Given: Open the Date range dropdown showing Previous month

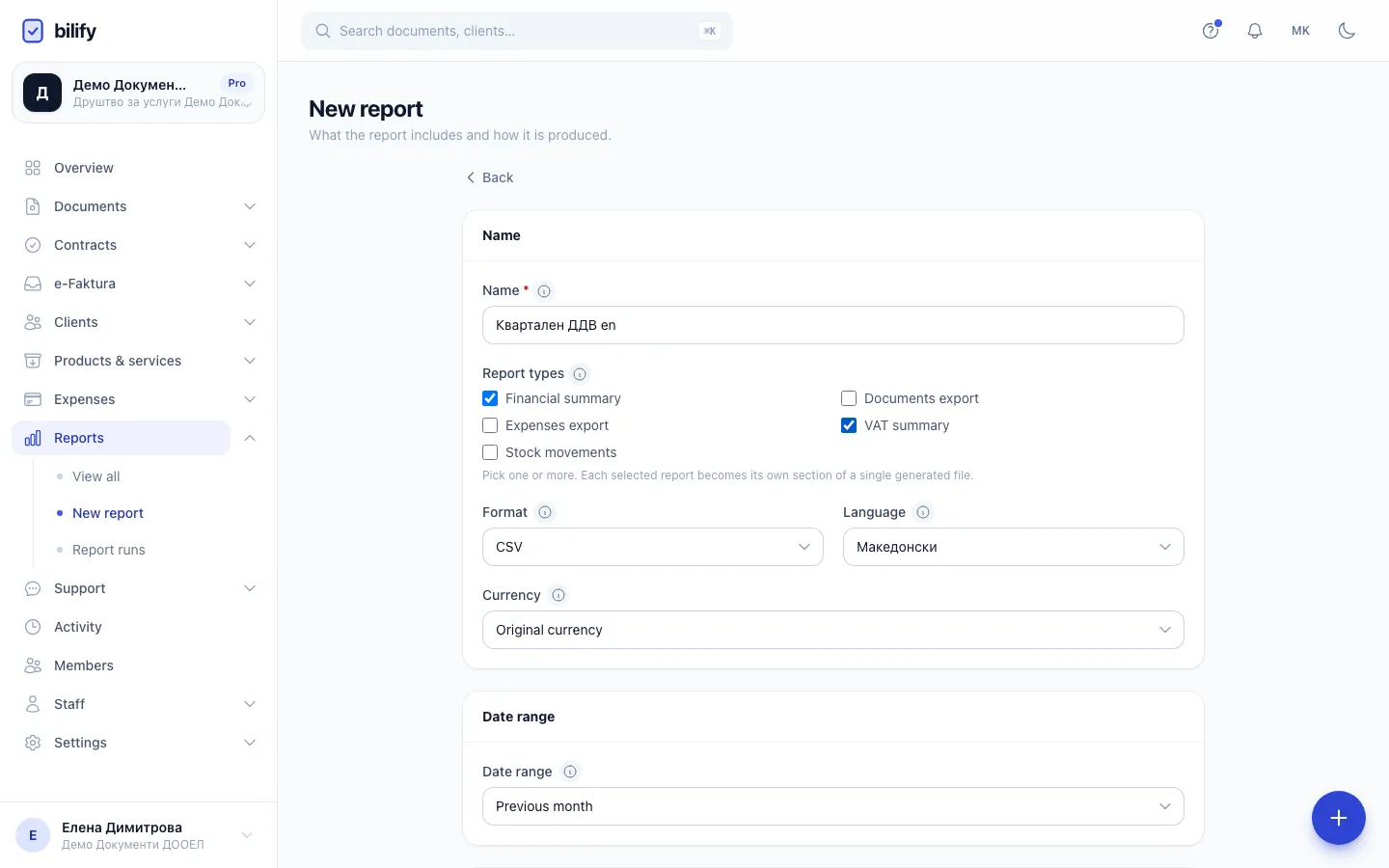Looking at the screenshot, I should pyautogui.click(x=833, y=806).
